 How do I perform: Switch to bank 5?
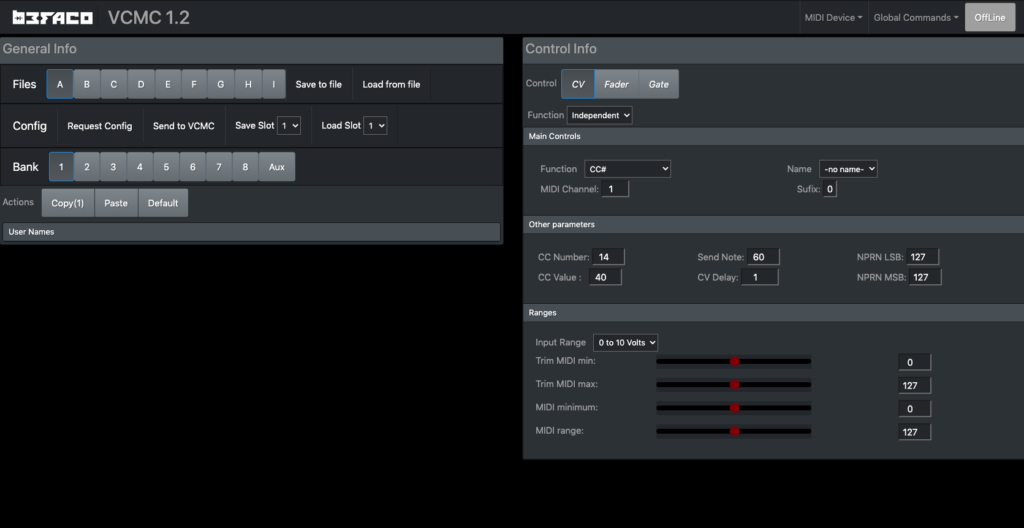pyautogui.click(x=166, y=166)
